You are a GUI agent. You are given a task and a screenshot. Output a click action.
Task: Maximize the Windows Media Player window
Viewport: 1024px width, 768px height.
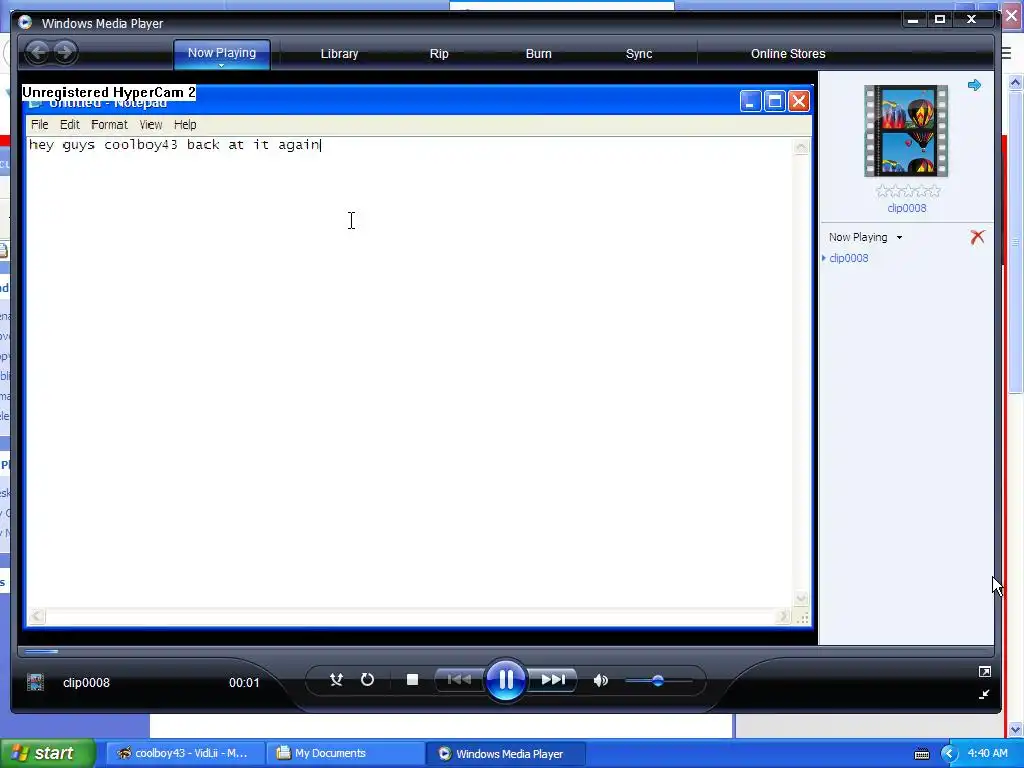[x=940, y=20]
